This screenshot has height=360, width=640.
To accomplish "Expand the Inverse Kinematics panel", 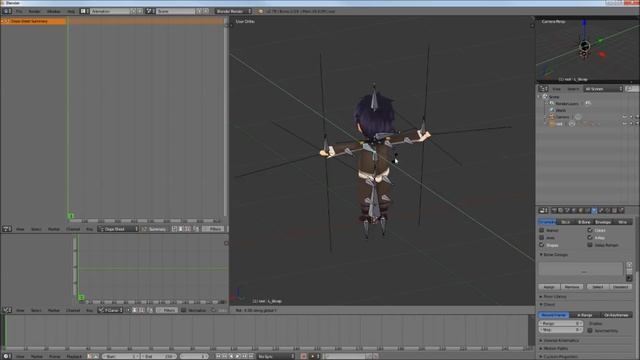I will 541,340.
